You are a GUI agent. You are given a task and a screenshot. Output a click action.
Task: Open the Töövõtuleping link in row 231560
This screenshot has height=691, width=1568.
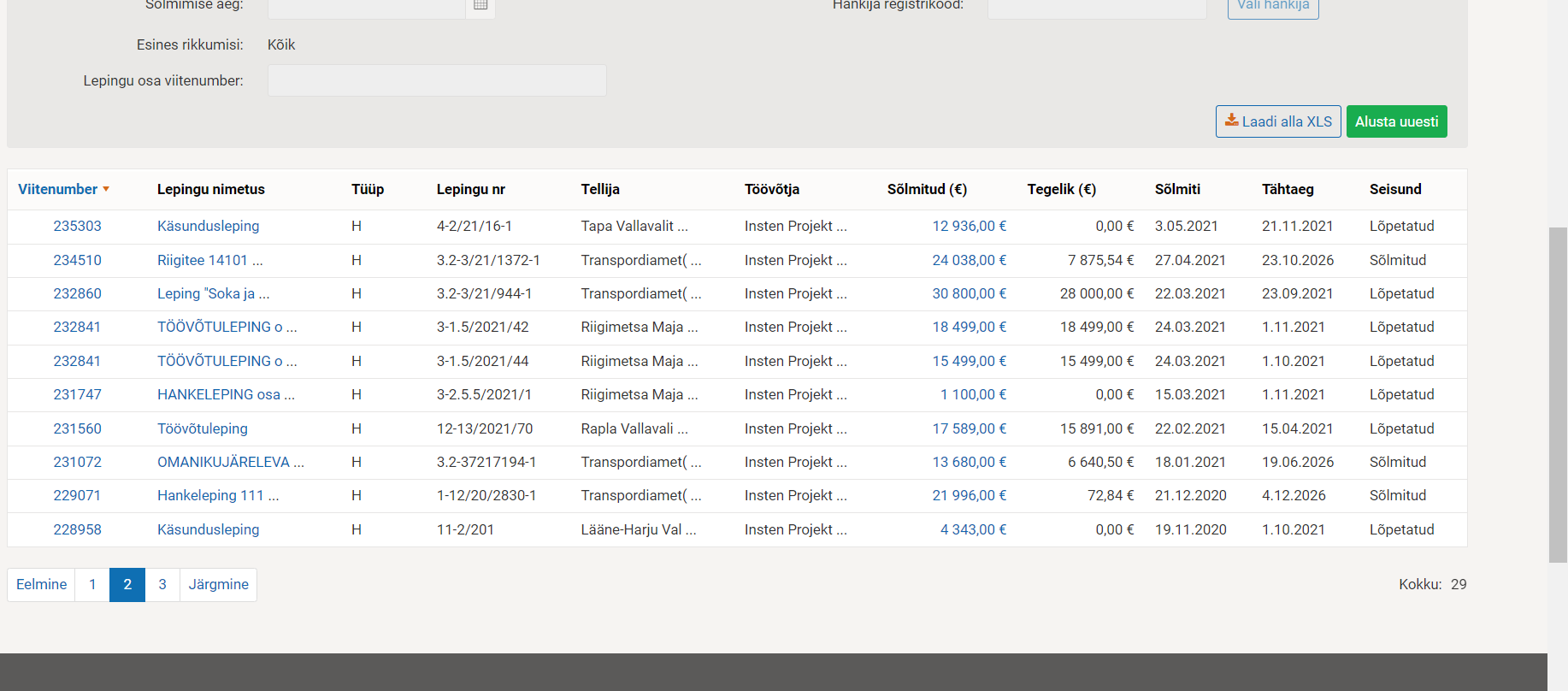203,428
